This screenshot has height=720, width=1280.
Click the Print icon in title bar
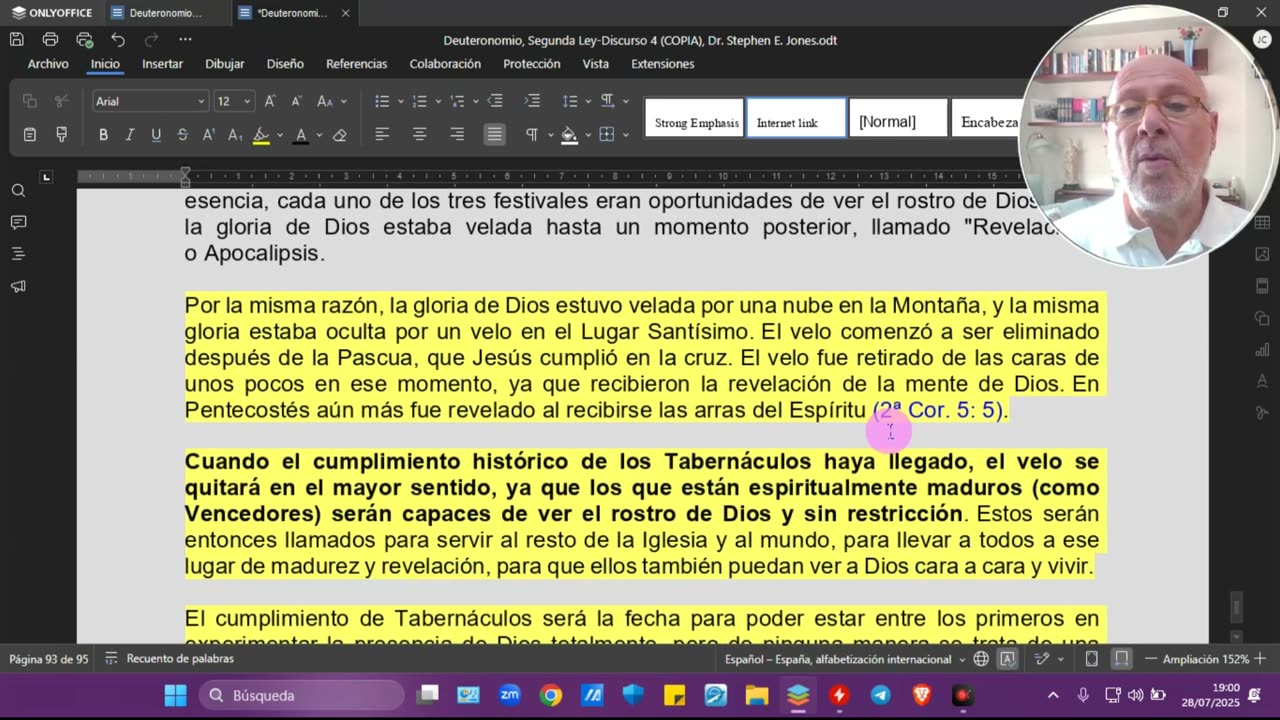(x=50, y=40)
